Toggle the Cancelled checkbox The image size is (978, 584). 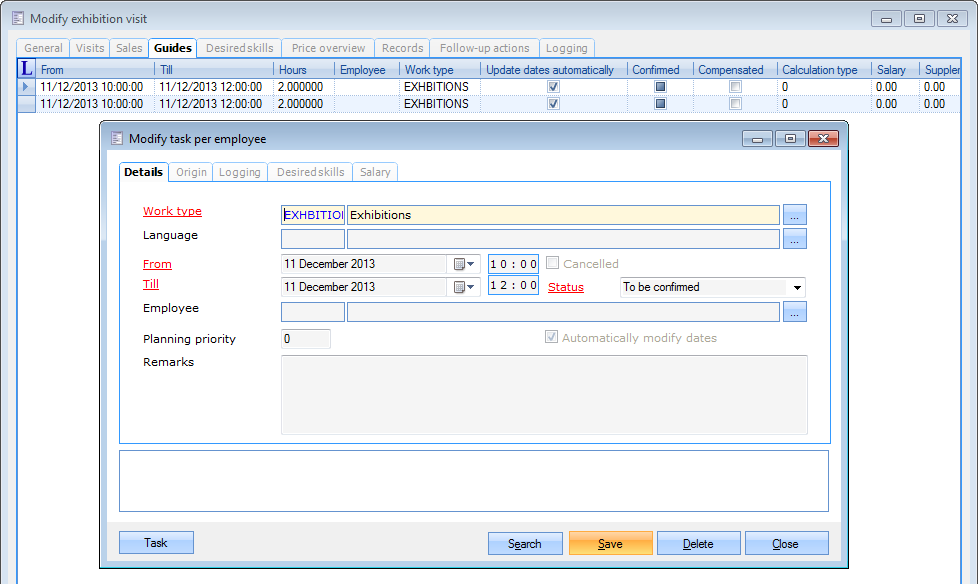pos(553,264)
